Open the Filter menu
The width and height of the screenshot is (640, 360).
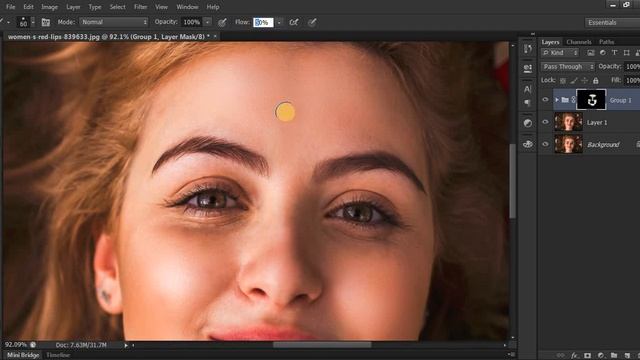click(x=140, y=7)
